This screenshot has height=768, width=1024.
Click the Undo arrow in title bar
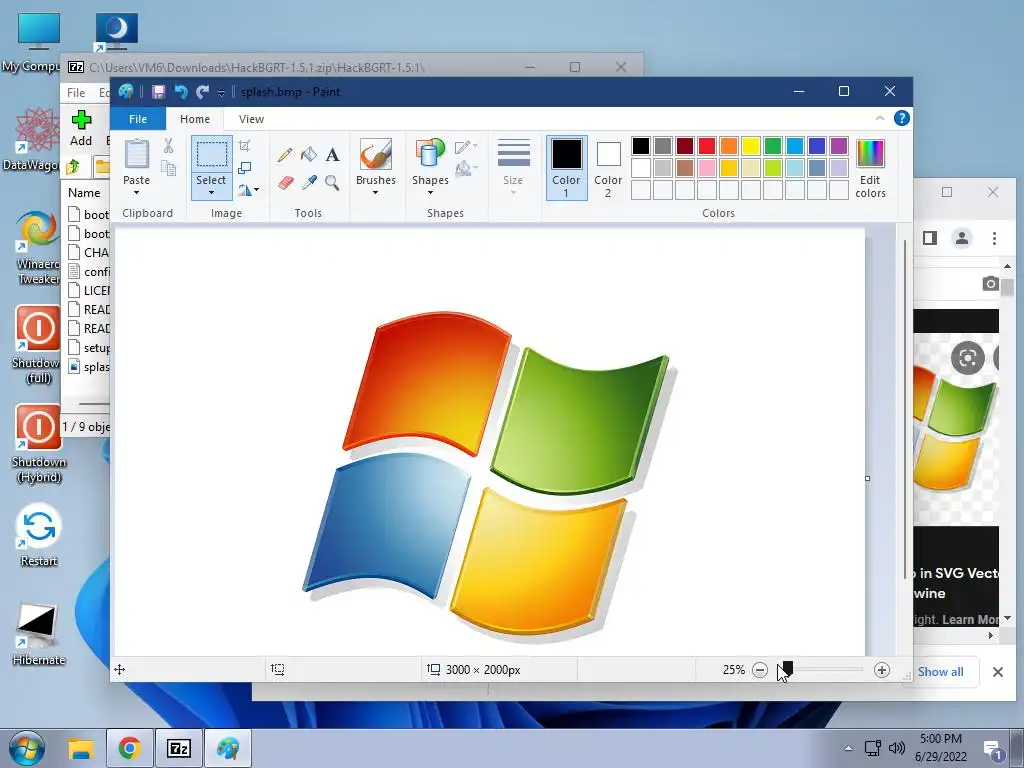click(x=181, y=92)
